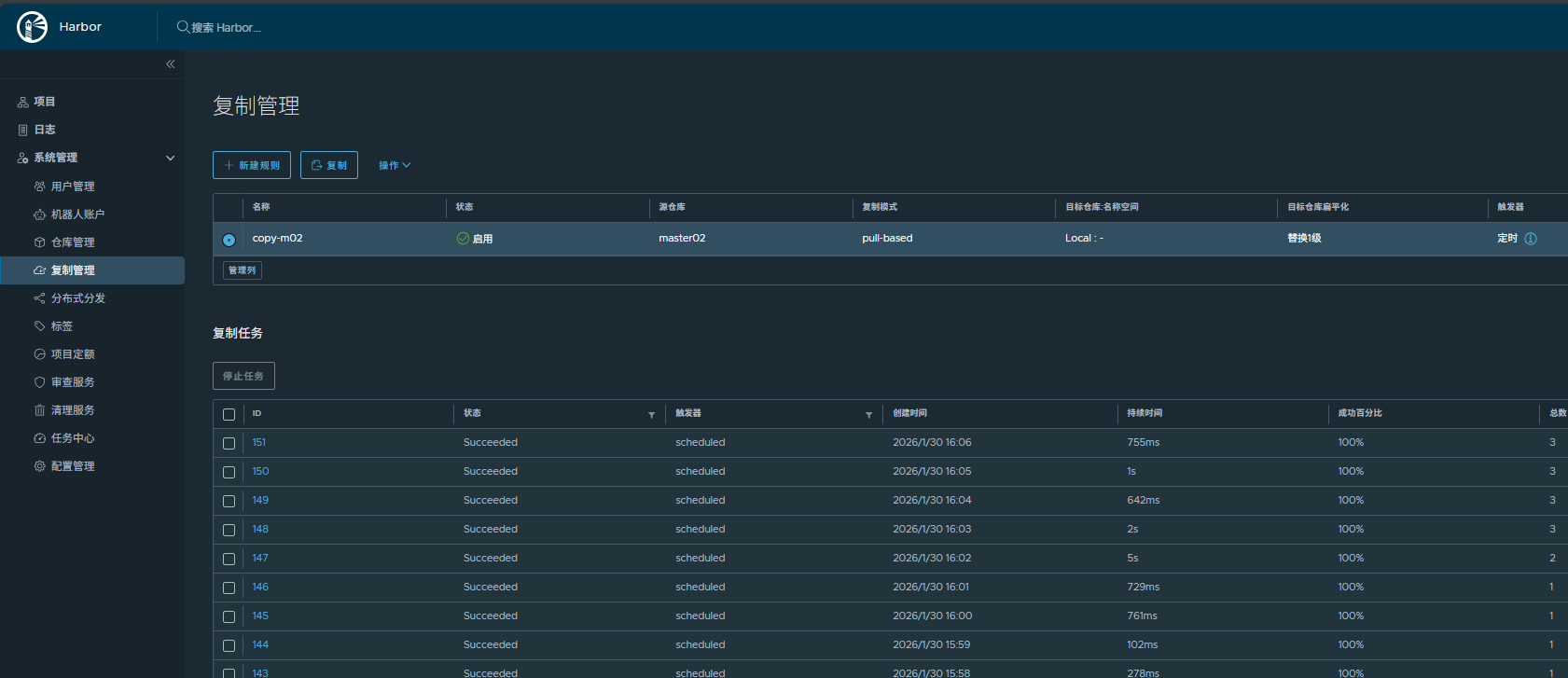Open task ID 150 link
This screenshot has height=678, width=1568.
click(x=260, y=472)
